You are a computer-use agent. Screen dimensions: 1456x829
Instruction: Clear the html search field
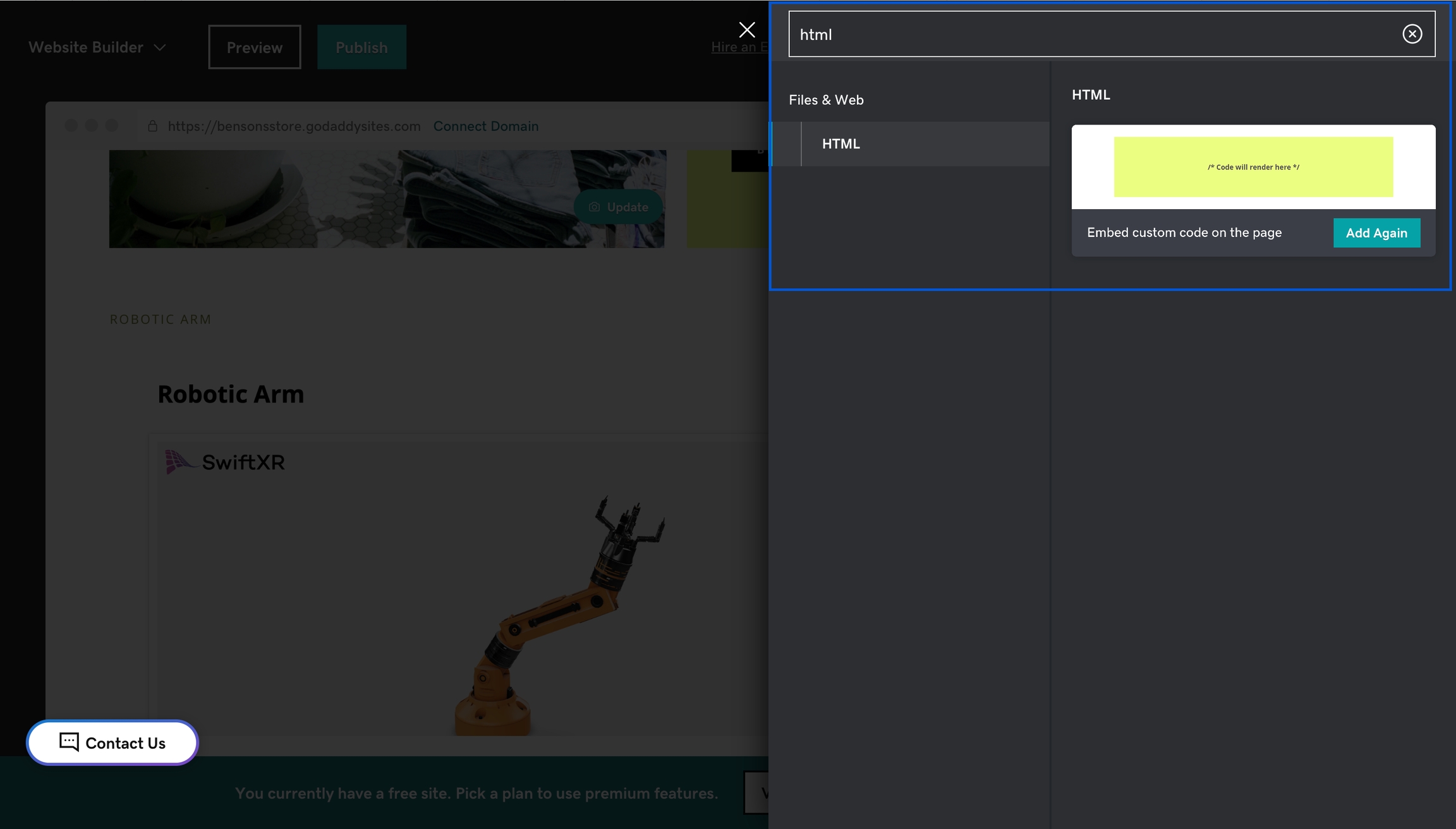1412,34
